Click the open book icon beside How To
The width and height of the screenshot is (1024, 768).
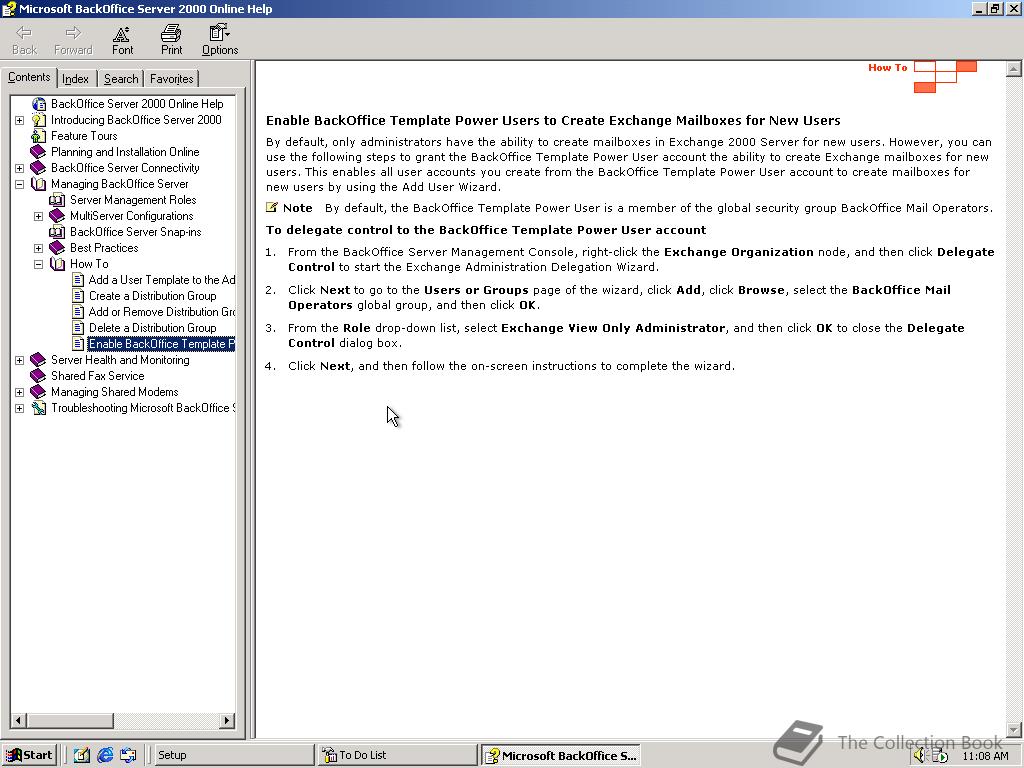(57, 264)
